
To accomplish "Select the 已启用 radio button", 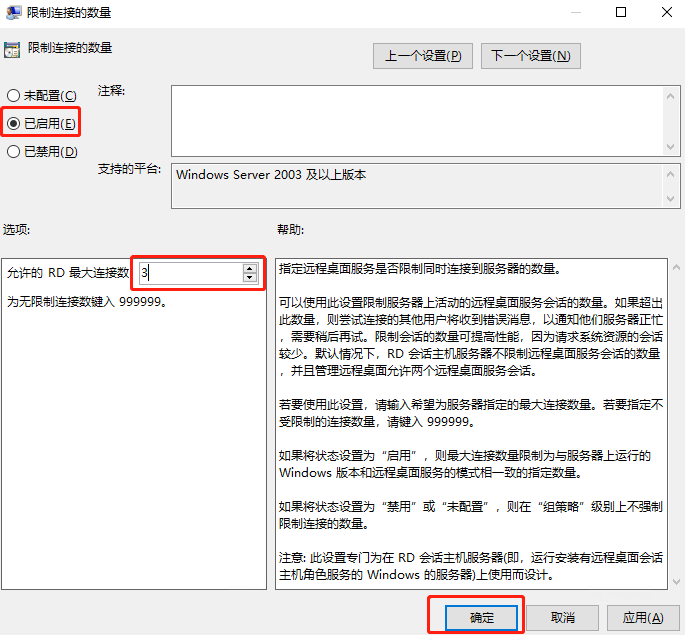I will (13, 123).
